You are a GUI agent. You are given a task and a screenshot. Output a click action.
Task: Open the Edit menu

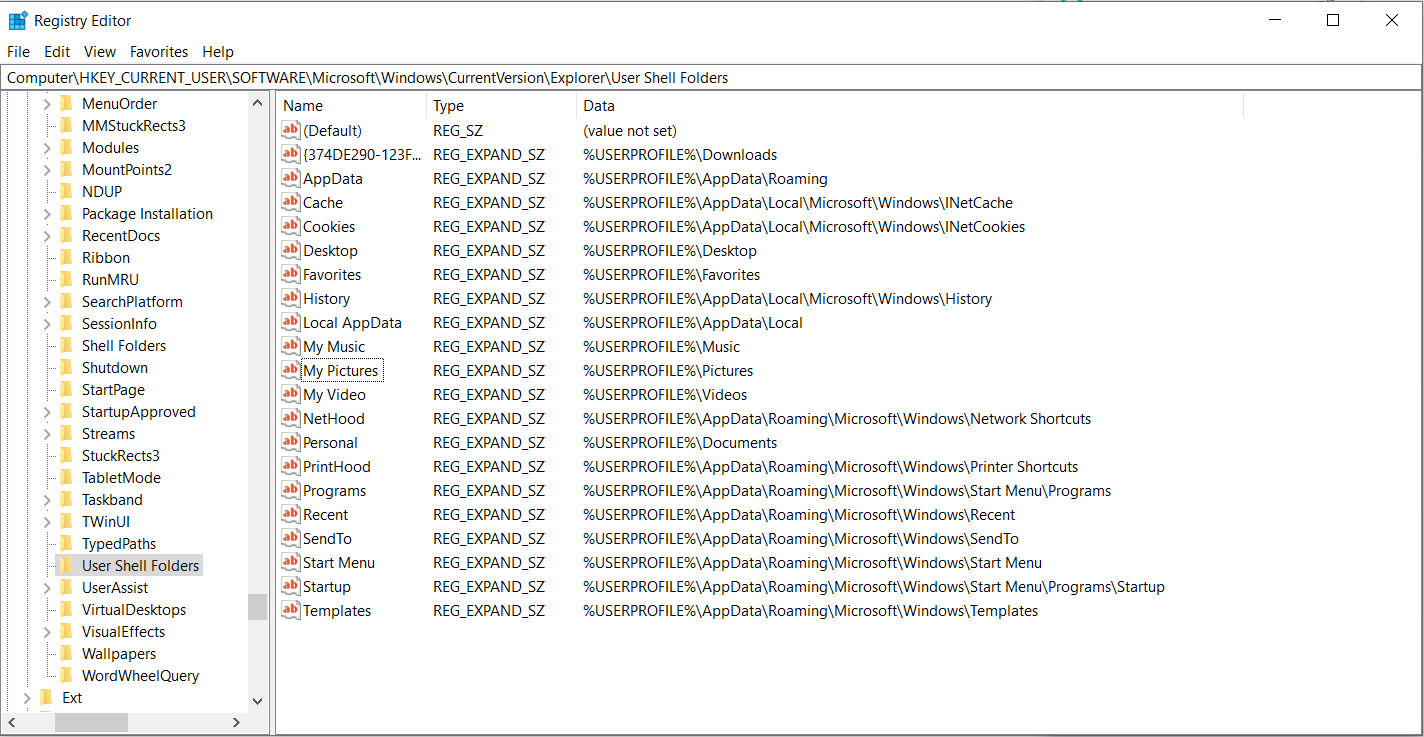(x=57, y=52)
